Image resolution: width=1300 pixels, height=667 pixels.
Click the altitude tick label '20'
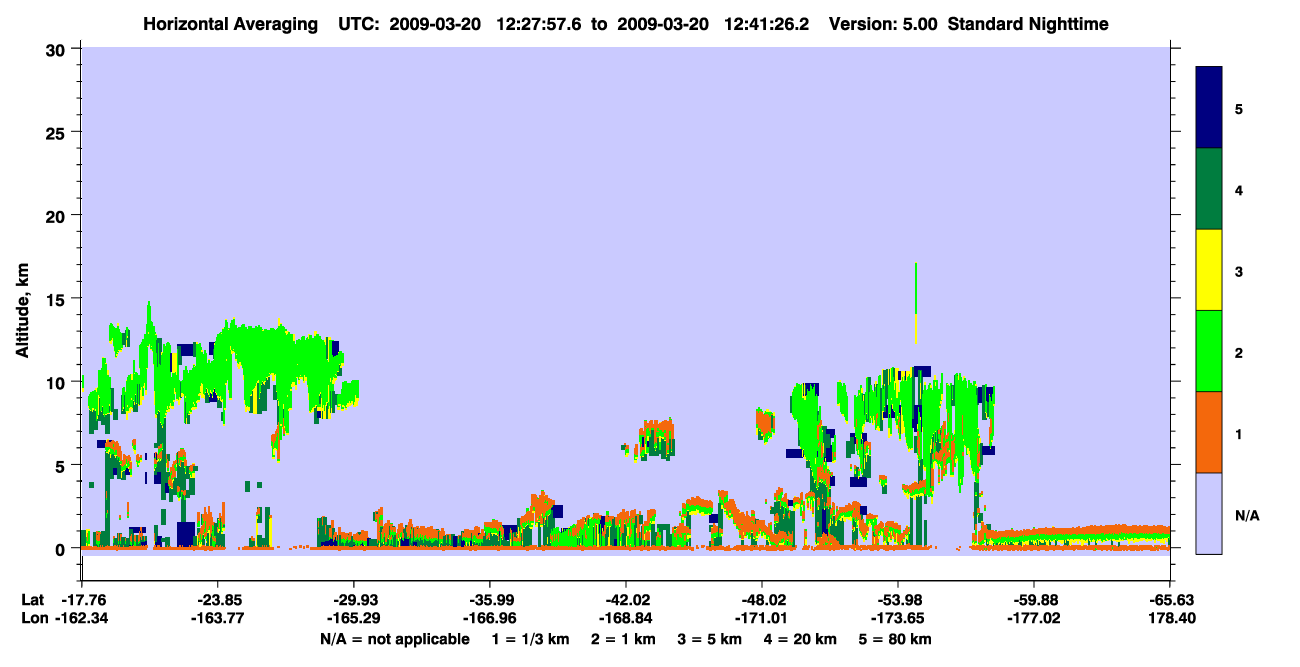[57, 215]
